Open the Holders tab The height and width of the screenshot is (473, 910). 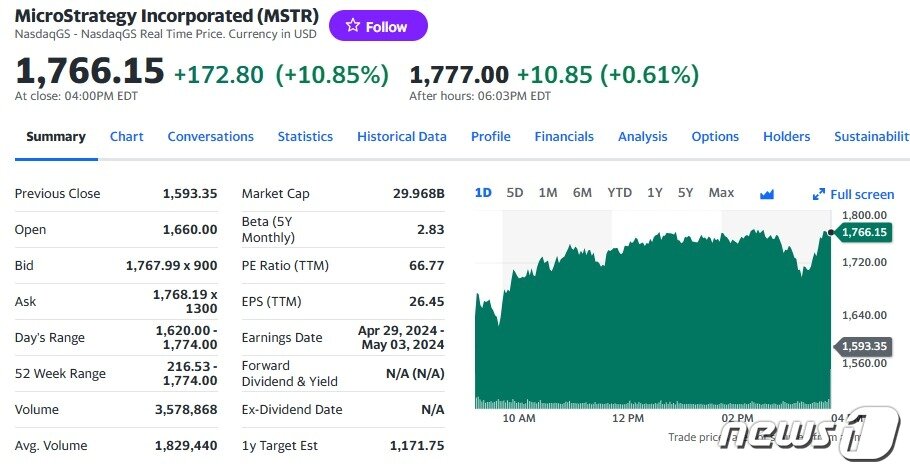(786, 137)
